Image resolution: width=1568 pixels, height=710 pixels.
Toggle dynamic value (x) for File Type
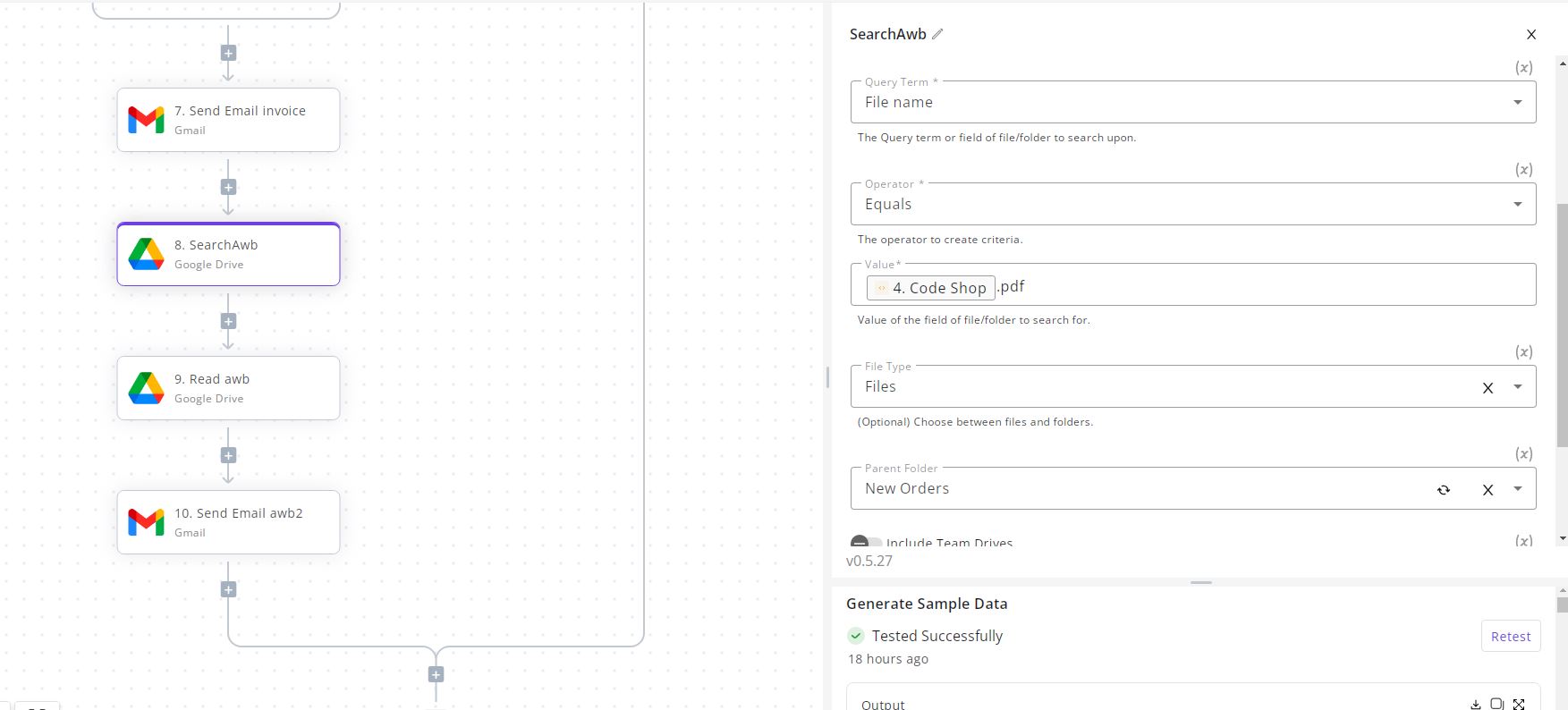tap(1523, 351)
